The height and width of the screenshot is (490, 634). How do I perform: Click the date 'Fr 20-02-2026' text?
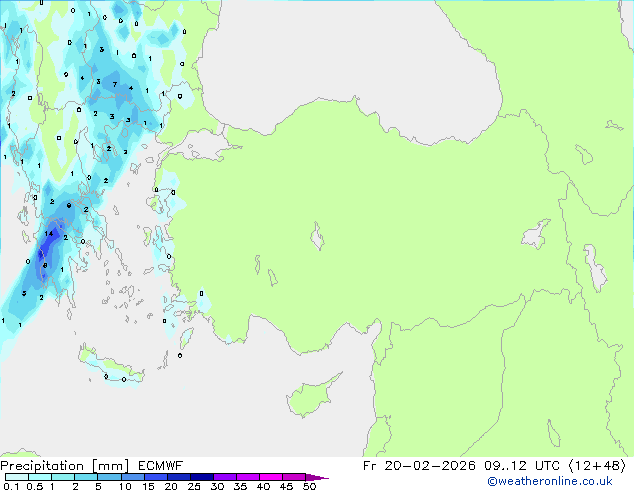(419, 466)
